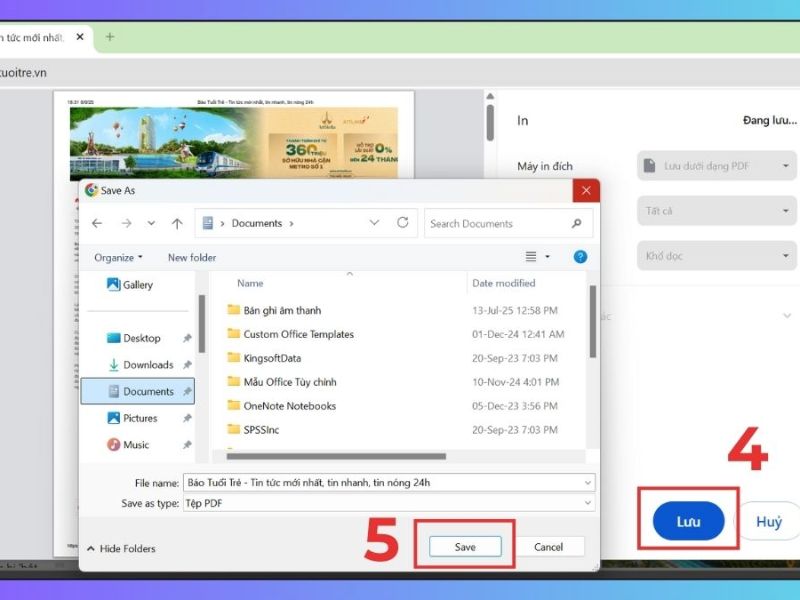Switch to the Báo Tuổi Trẻ browser tab
Viewport: 800px width, 600px height.
(x=35, y=37)
